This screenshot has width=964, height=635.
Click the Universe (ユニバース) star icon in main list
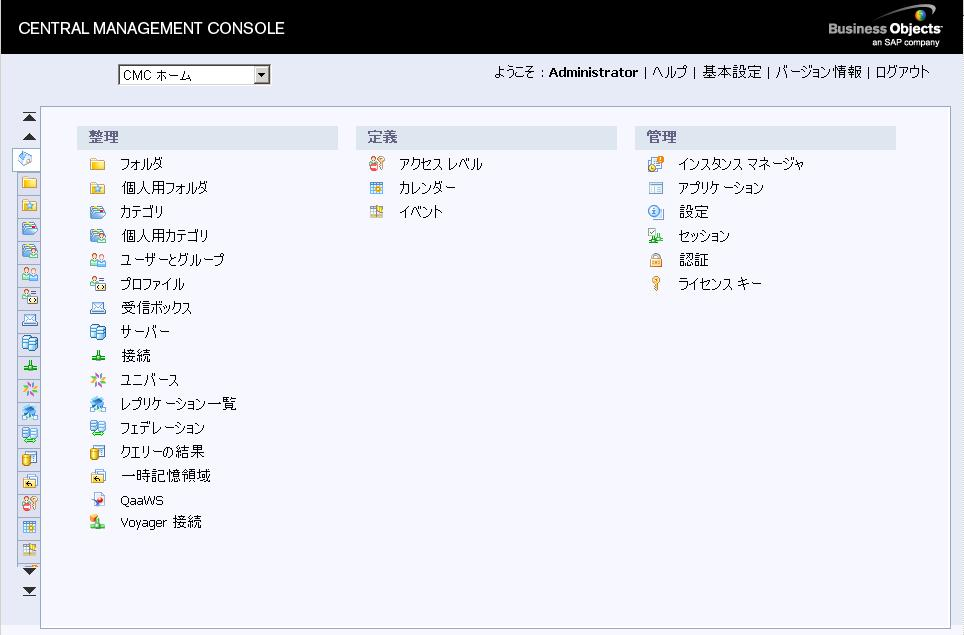(x=97, y=380)
